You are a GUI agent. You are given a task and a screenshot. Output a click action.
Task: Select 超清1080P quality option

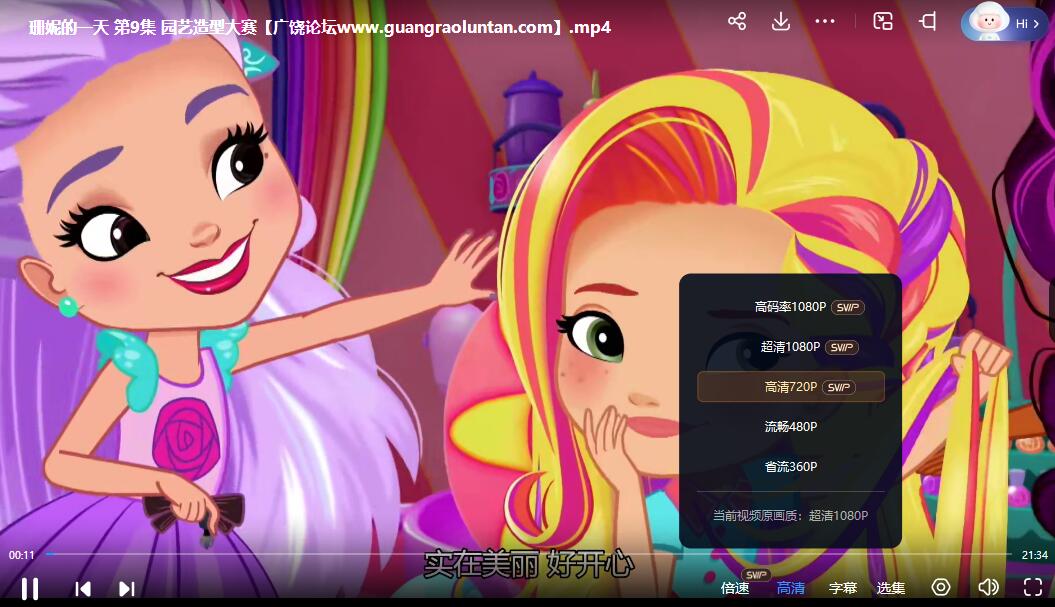pos(791,347)
